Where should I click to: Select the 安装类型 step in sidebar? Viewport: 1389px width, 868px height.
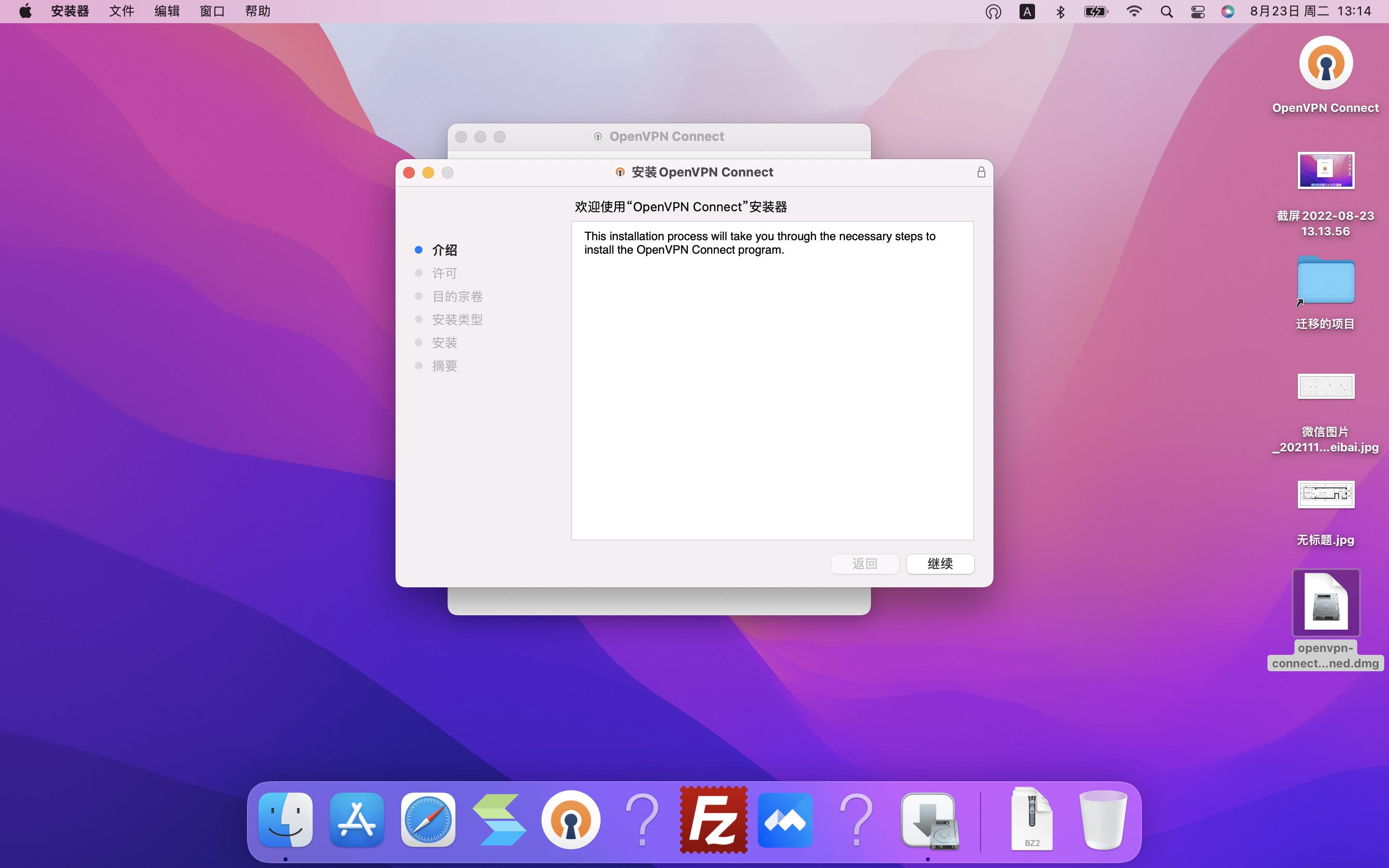pyautogui.click(x=457, y=319)
